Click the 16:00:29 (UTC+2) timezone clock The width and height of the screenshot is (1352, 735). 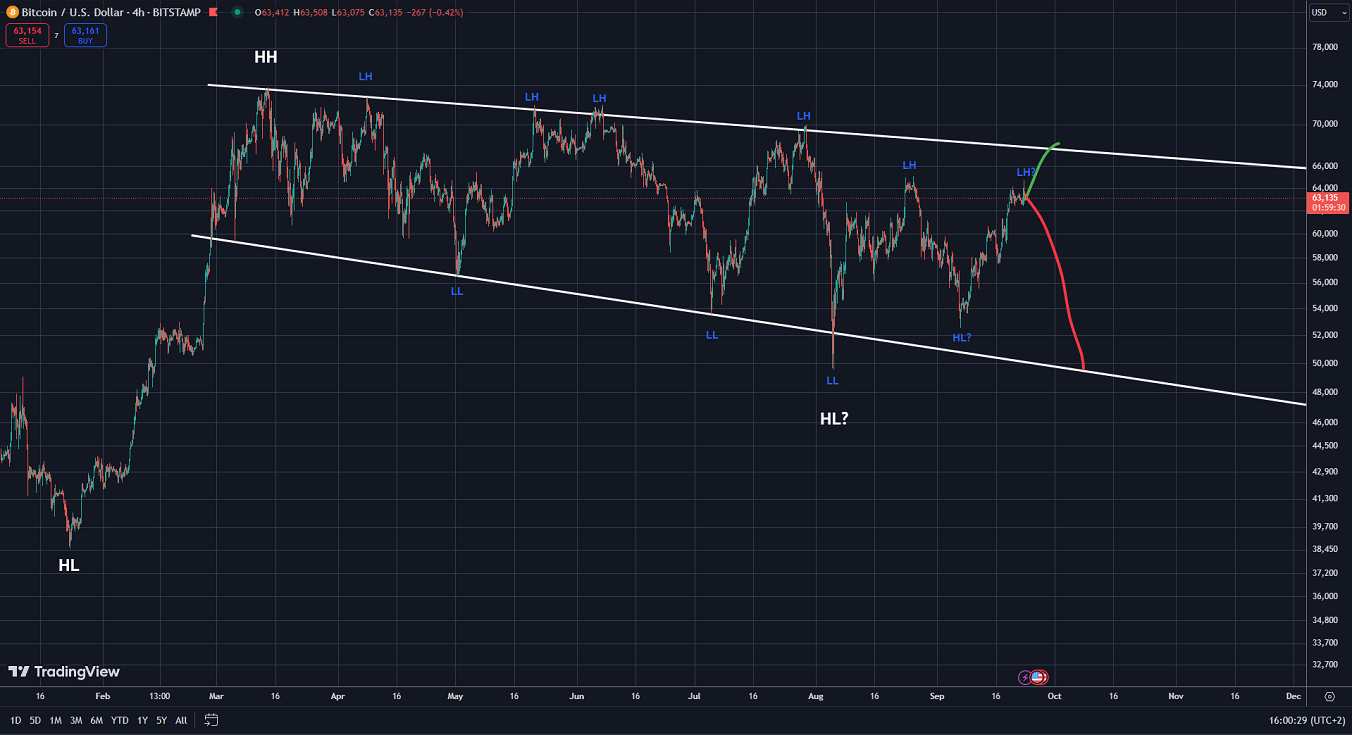pos(1307,720)
